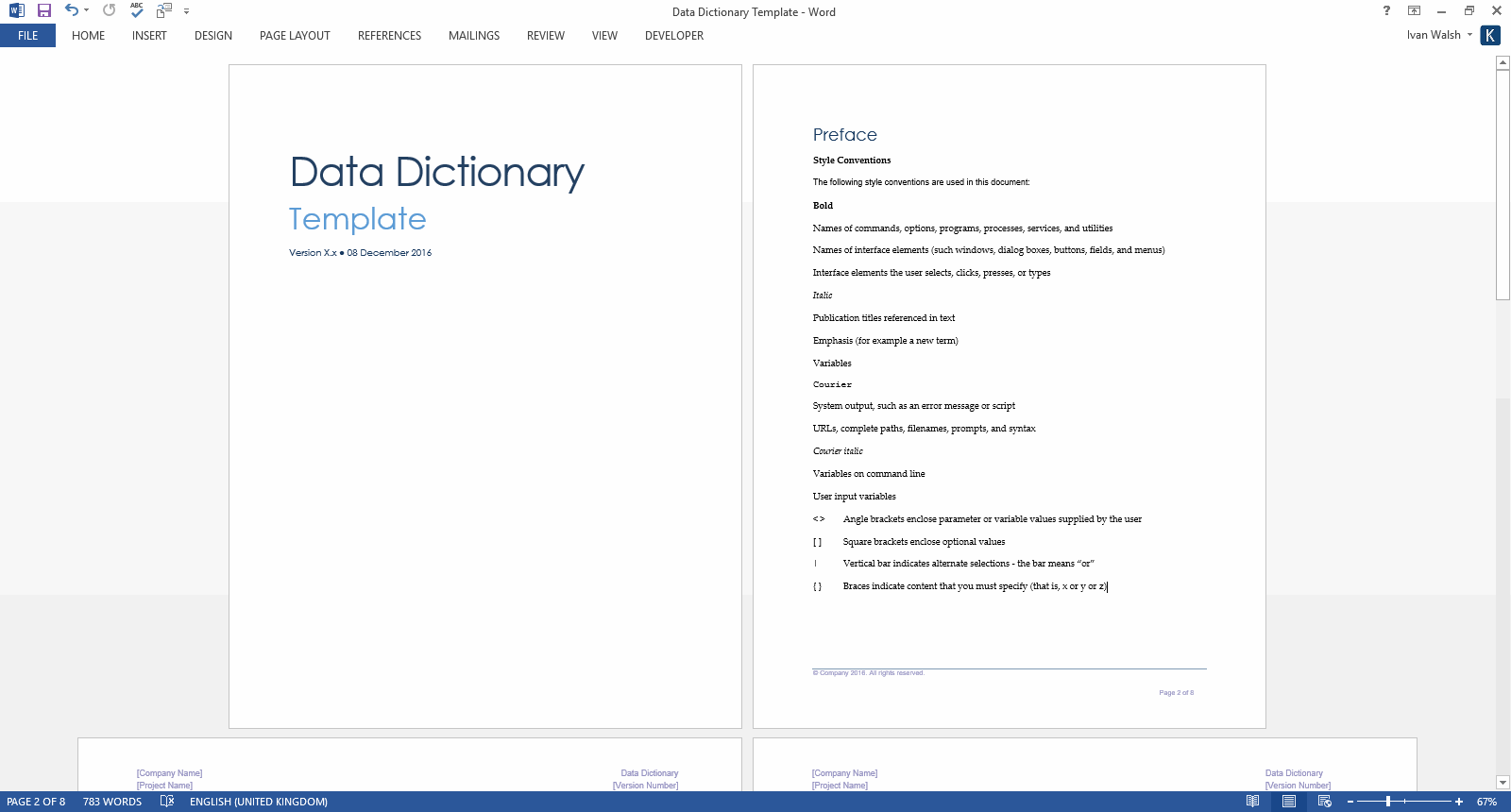The height and width of the screenshot is (812, 1511).
Task: Expand Ivan Walsh account dropdown
Action: coord(1469,35)
